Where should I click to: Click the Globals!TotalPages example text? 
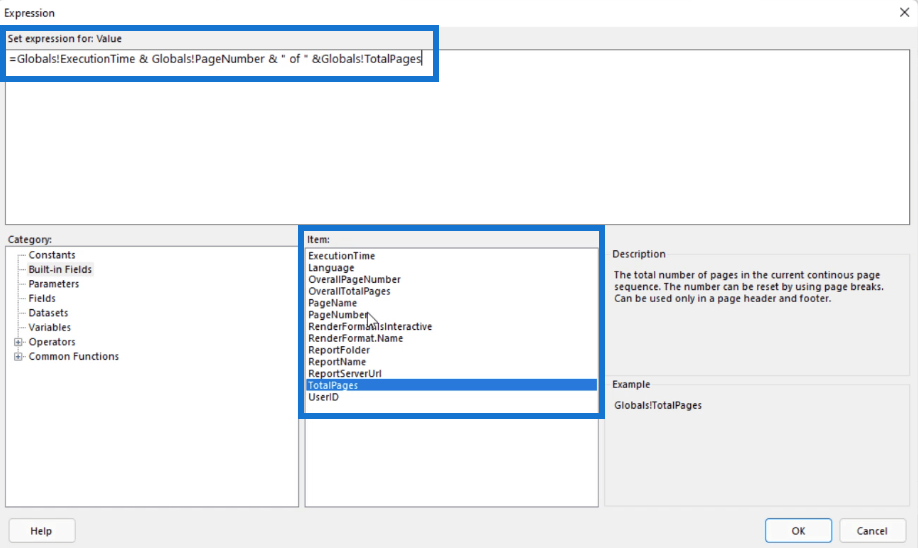click(657, 405)
